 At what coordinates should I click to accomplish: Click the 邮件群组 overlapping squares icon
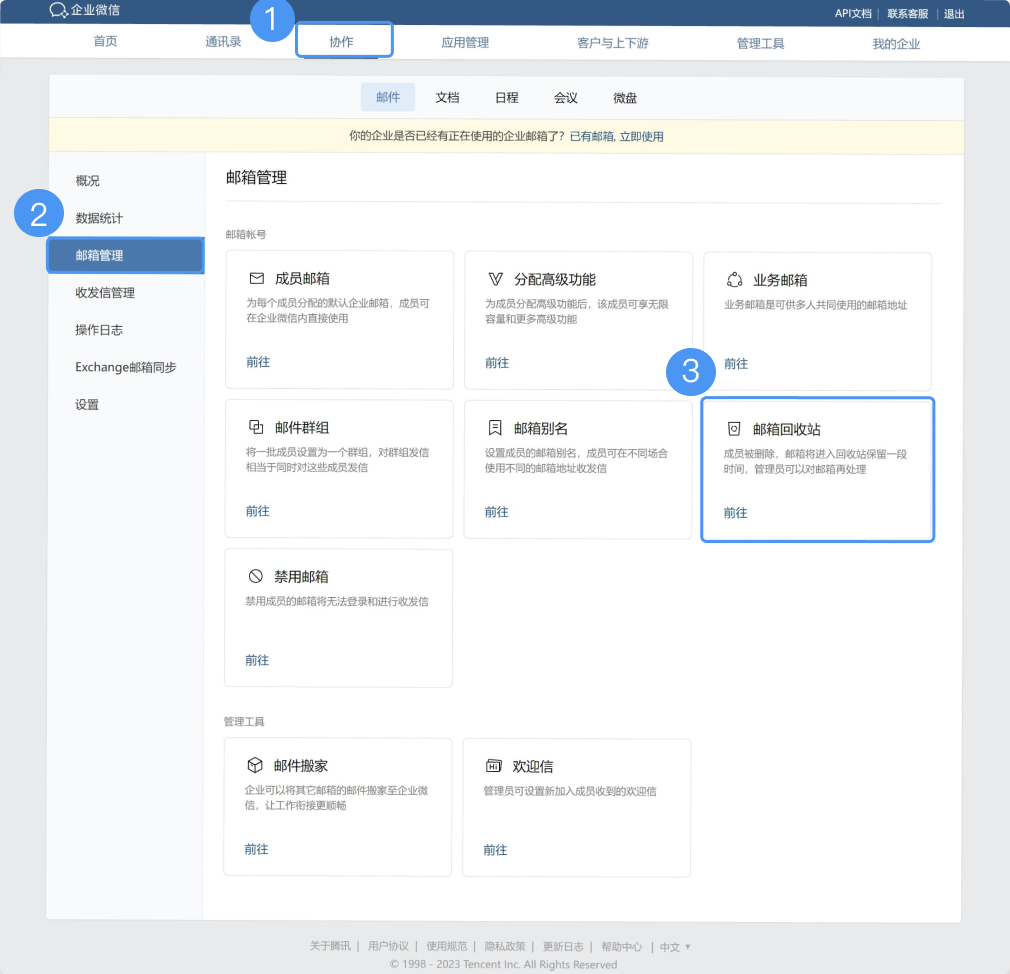[x=256, y=427]
